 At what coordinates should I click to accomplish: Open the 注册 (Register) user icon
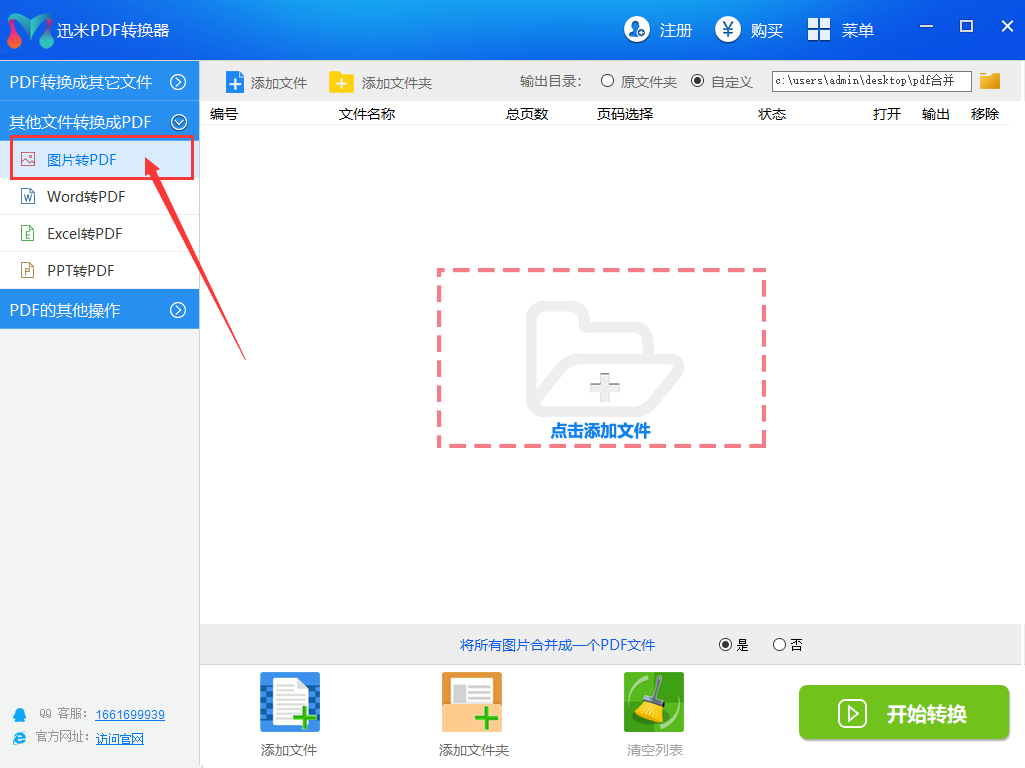pyautogui.click(x=637, y=30)
